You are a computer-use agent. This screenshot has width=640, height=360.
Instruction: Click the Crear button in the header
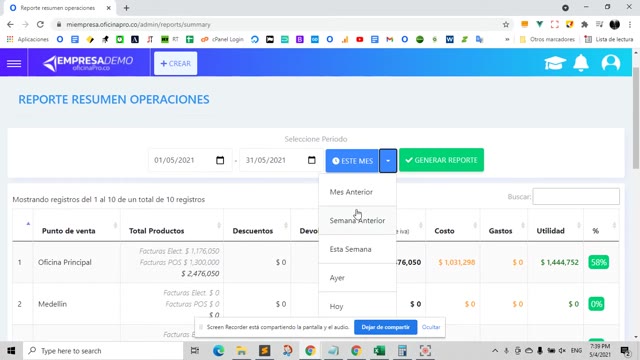pos(176,63)
